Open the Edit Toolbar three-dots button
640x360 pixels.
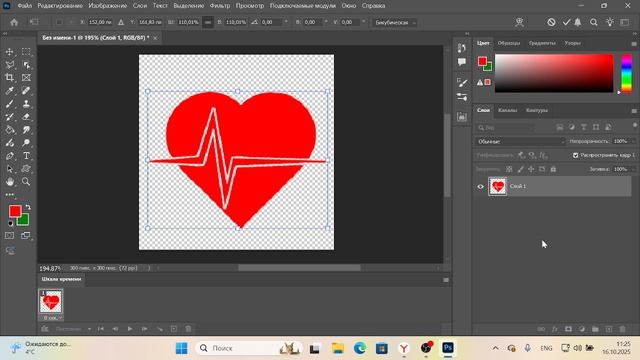pos(9,195)
